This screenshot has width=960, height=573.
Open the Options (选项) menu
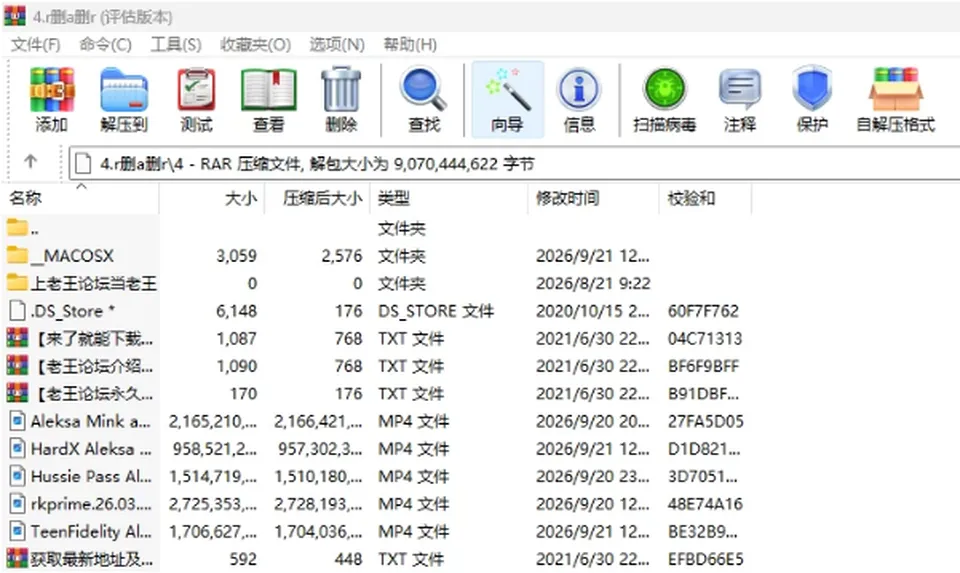[x=337, y=45]
